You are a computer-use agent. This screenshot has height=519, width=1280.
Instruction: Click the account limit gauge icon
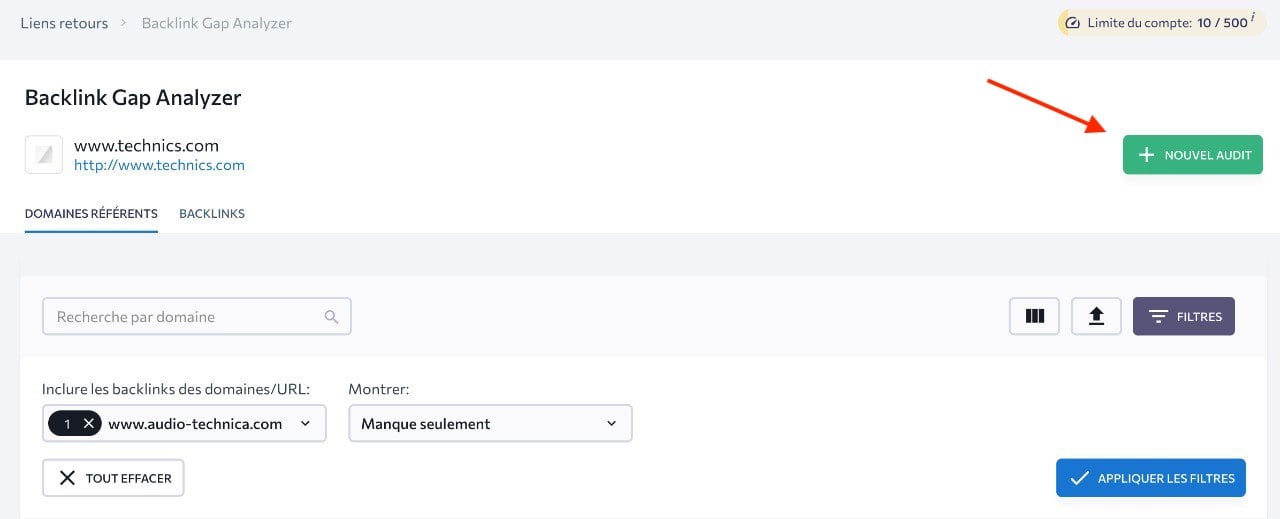[1073, 23]
